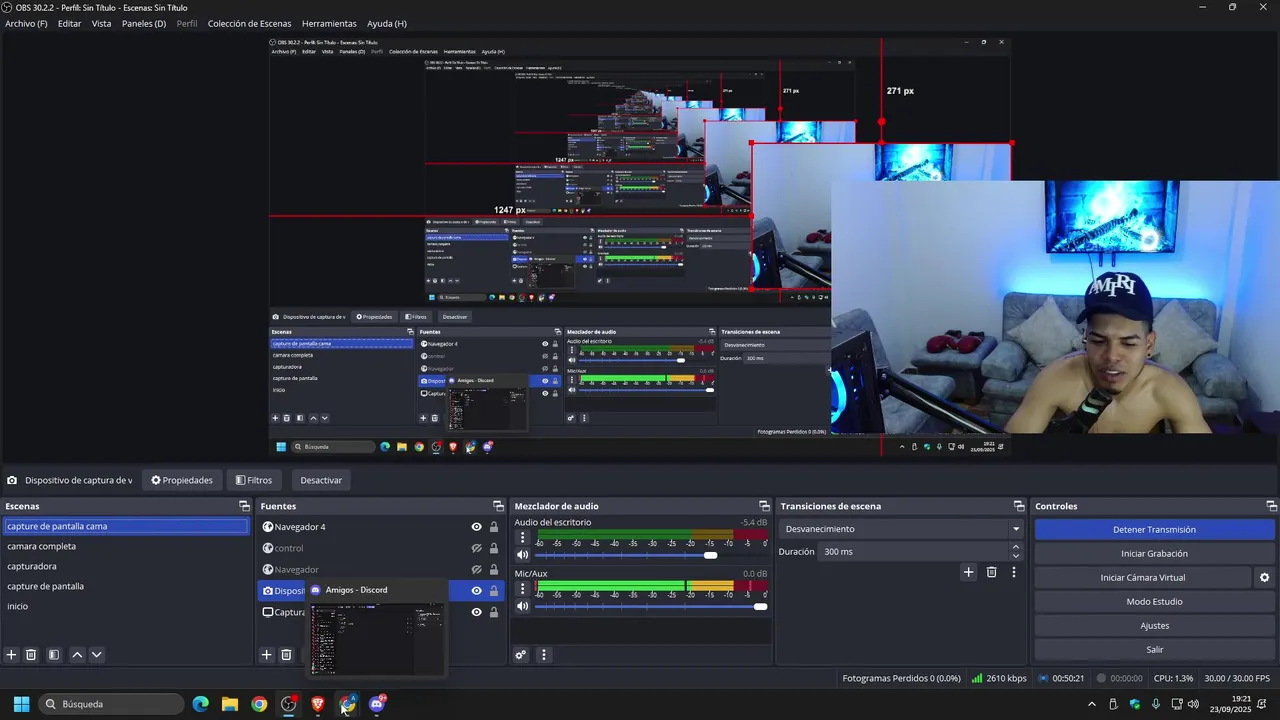
Task: Add a new scene with plus icon
Action: [11, 655]
